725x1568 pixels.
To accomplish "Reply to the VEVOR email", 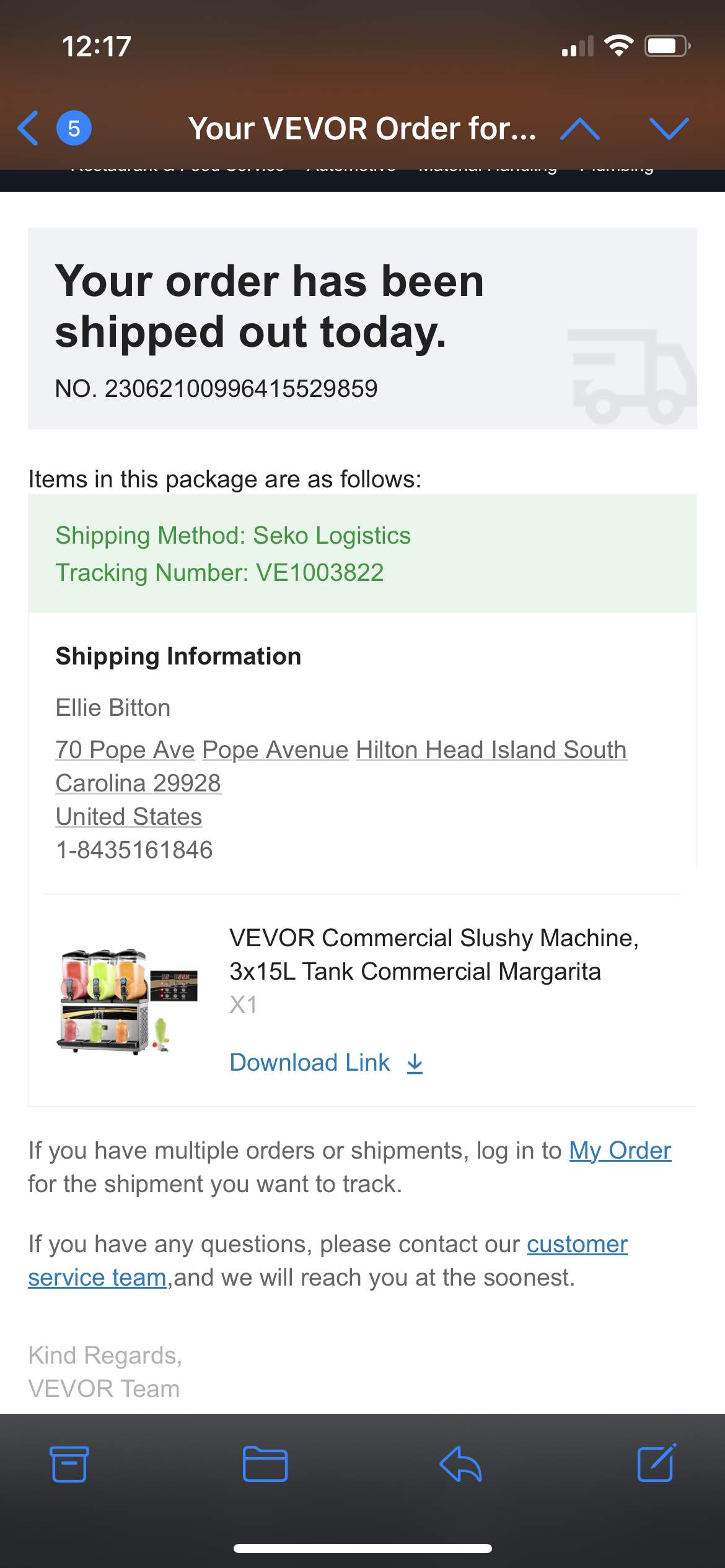I will click(460, 1464).
